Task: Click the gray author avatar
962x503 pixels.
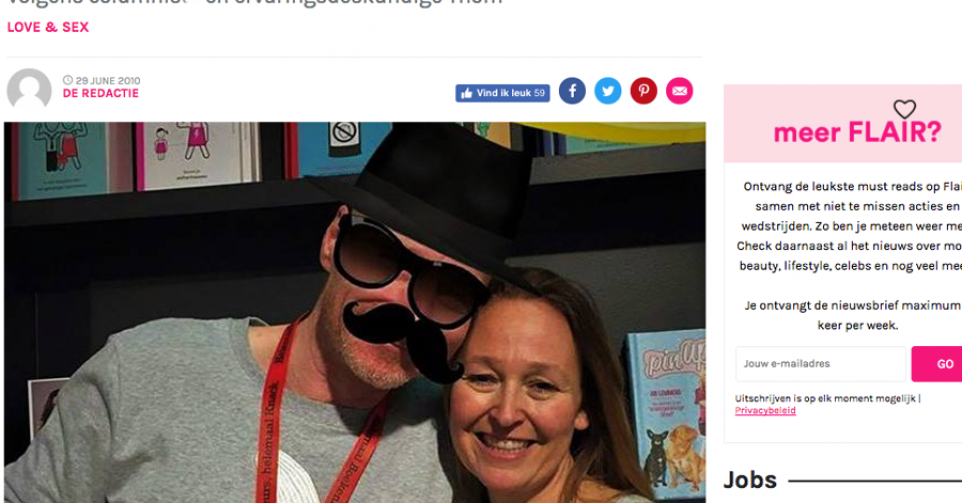Action: (29, 90)
